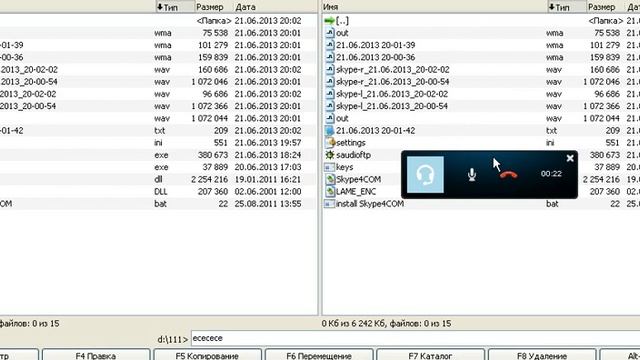Click left panel txt type cell
Viewport: 640px width, 360px height.
click(x=160, y=131)
